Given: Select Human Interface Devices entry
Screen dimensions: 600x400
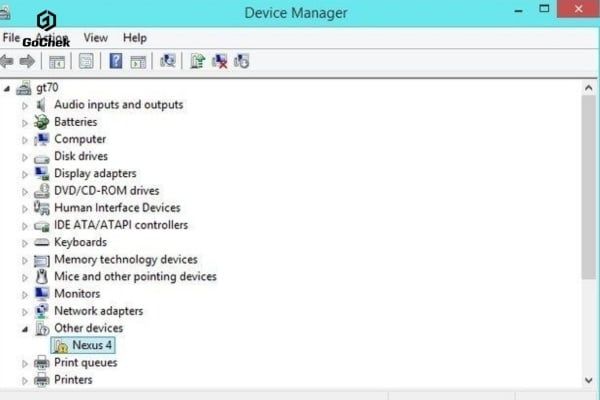Looking at the screenshot, I should tap(117, 208).
